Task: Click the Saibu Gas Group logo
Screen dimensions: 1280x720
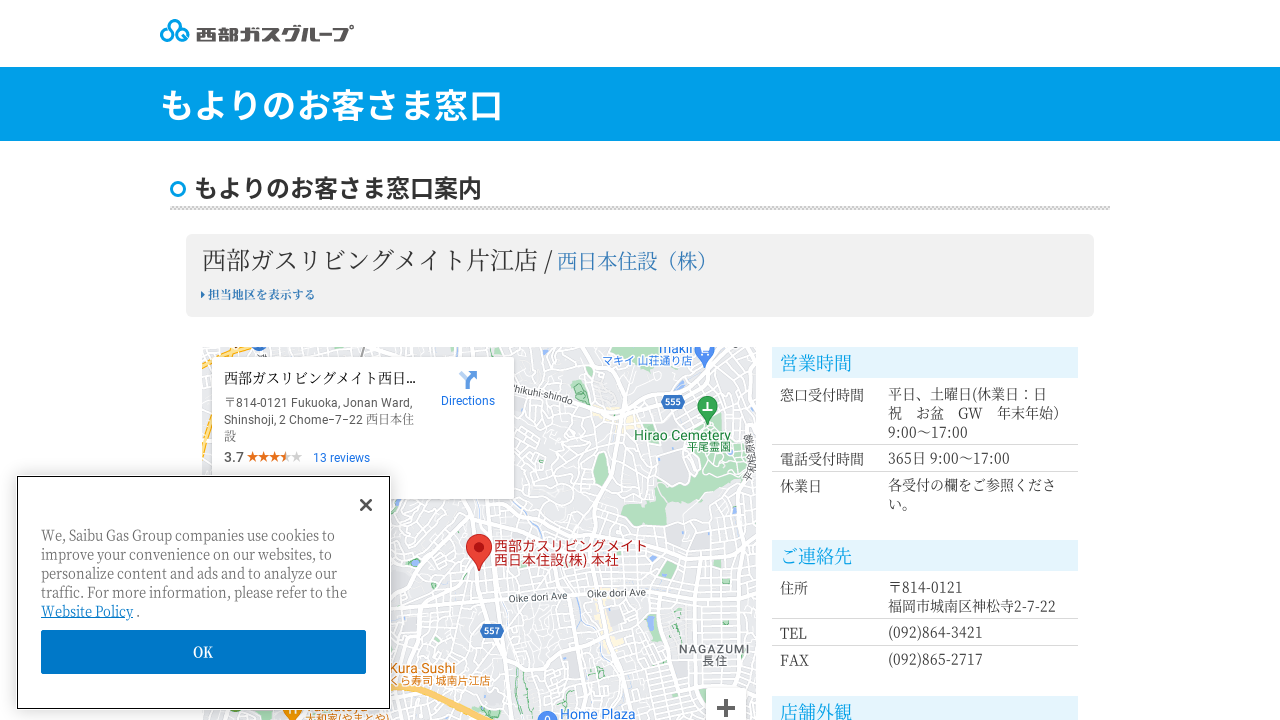Action: [257, 32]
